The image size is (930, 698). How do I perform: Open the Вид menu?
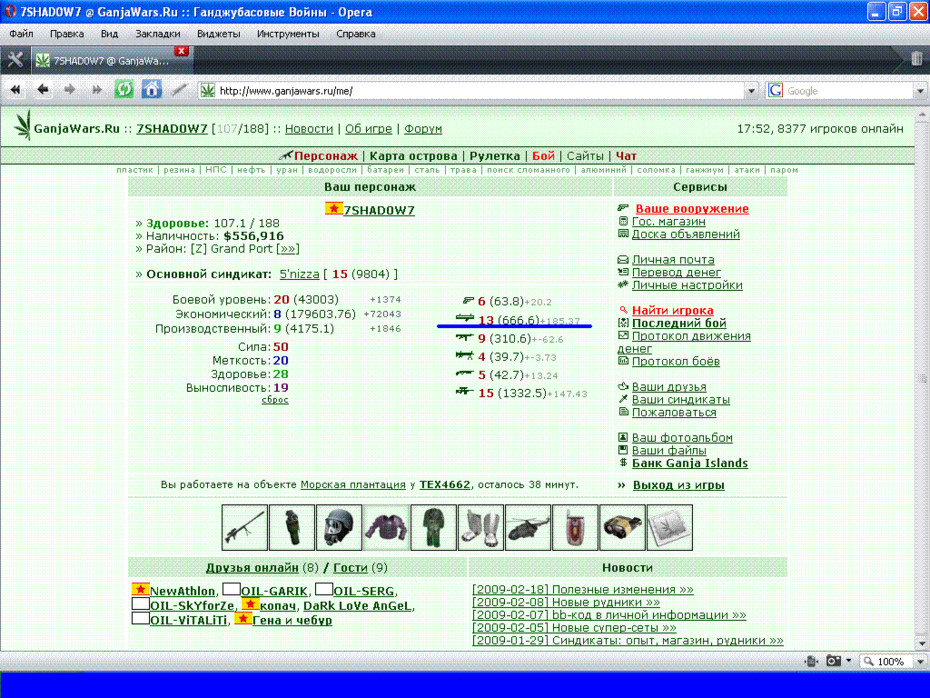click(109, 34)
